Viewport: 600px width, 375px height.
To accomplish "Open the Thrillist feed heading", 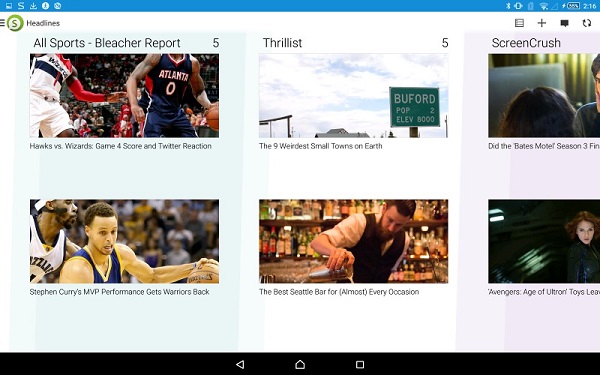I will pos(282,43).
